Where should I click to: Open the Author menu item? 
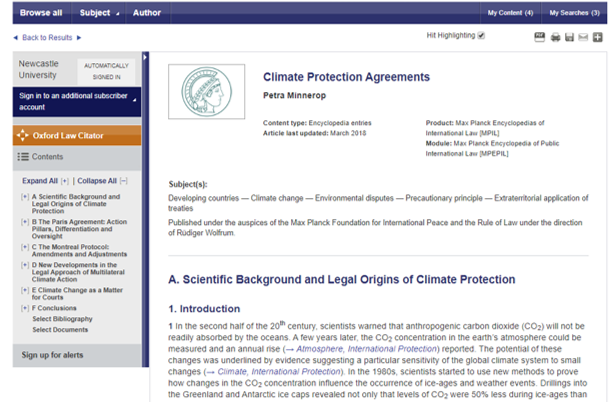[x=147, y=13]
